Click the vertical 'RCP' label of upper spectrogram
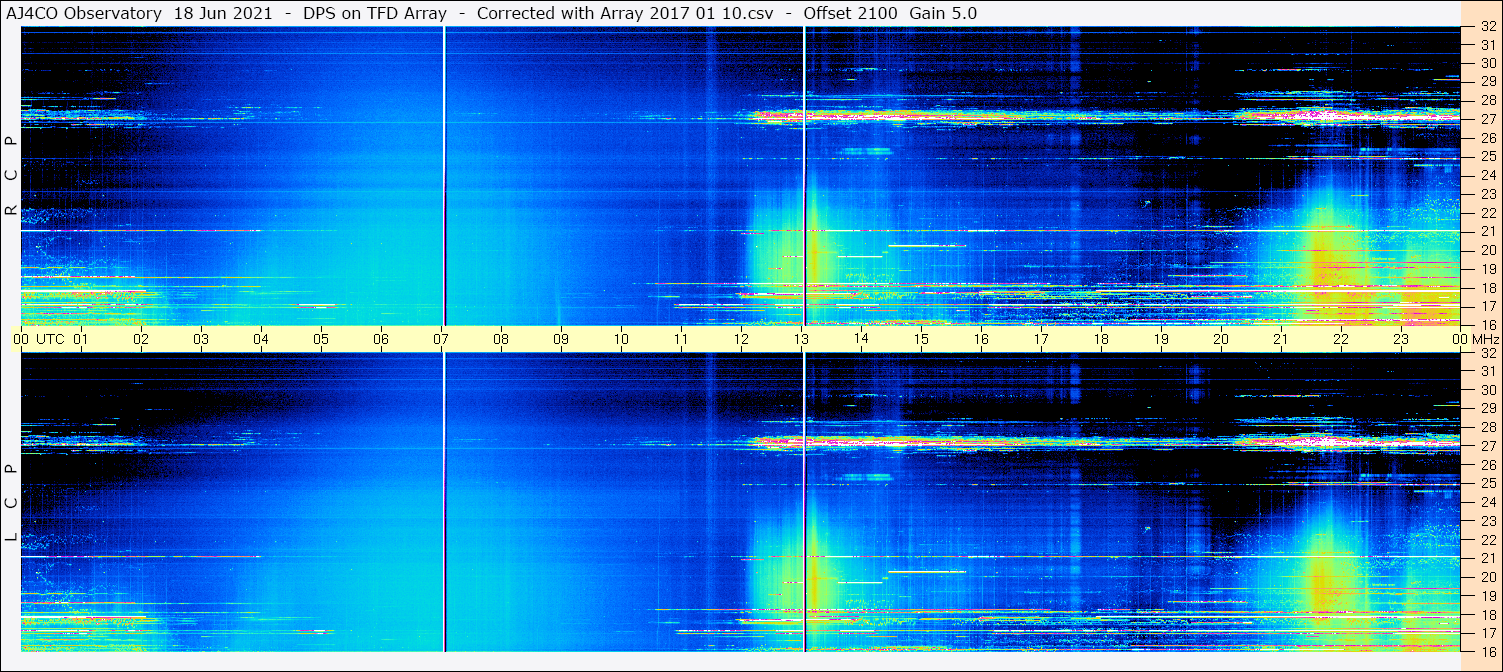The height and width of the screenshot is (672, 1503). pyautogui.click(x=11, y=176)
